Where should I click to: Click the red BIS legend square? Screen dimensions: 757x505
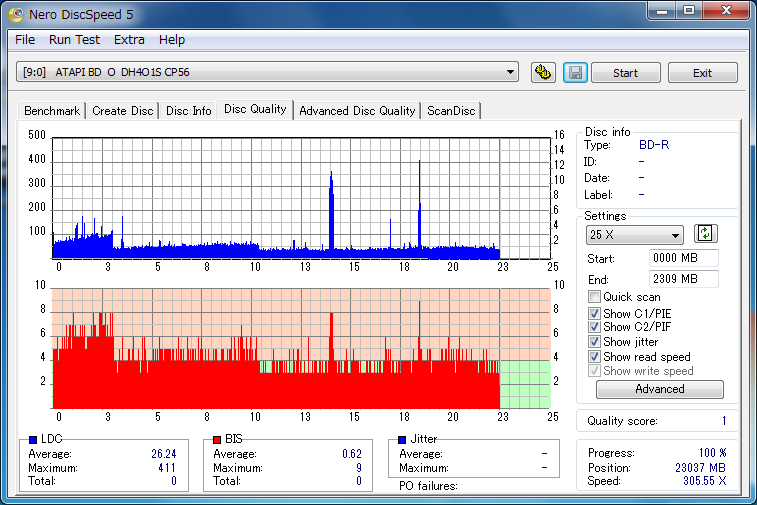coord(217,439)
